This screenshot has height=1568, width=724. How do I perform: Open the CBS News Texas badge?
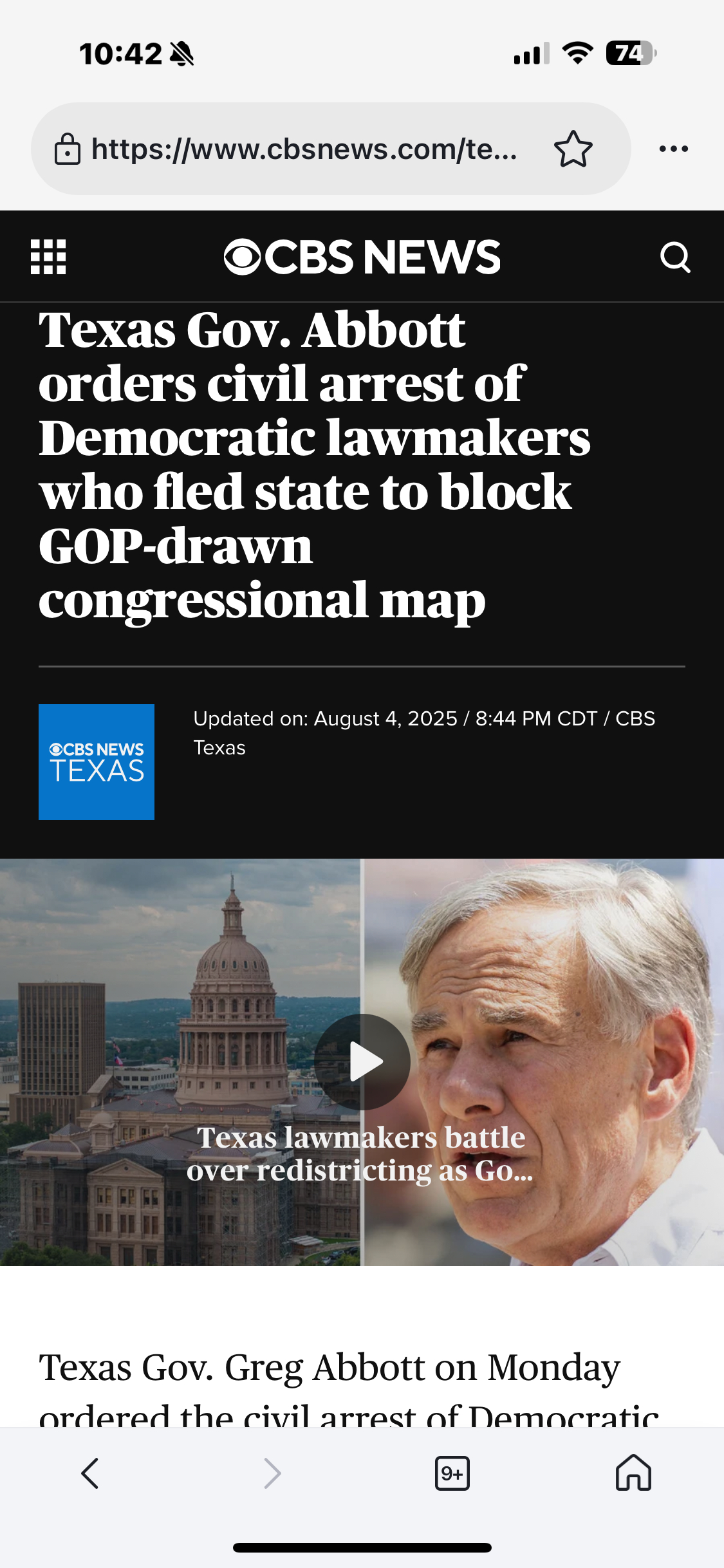(97, 761)
